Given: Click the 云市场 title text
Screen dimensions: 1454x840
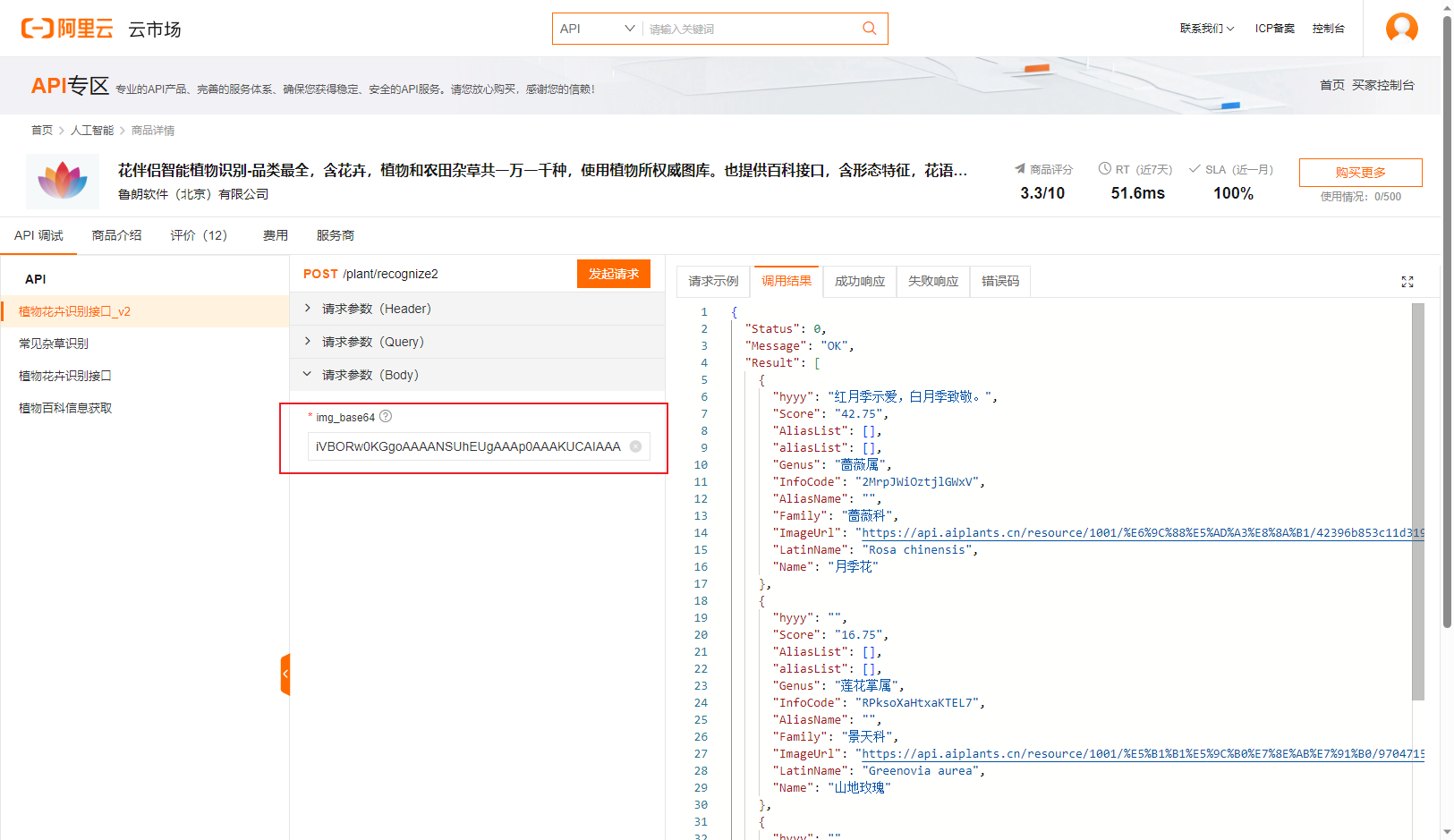Looking at the screenshot, I should (x=154, y=30).
